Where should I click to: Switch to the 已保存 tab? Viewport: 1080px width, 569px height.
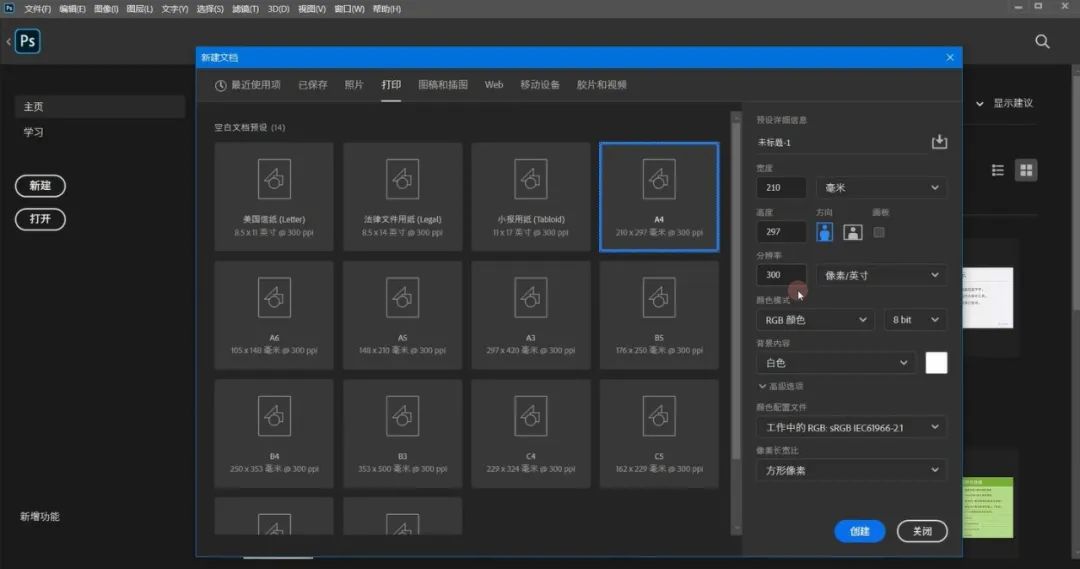(x=313, y=85)
